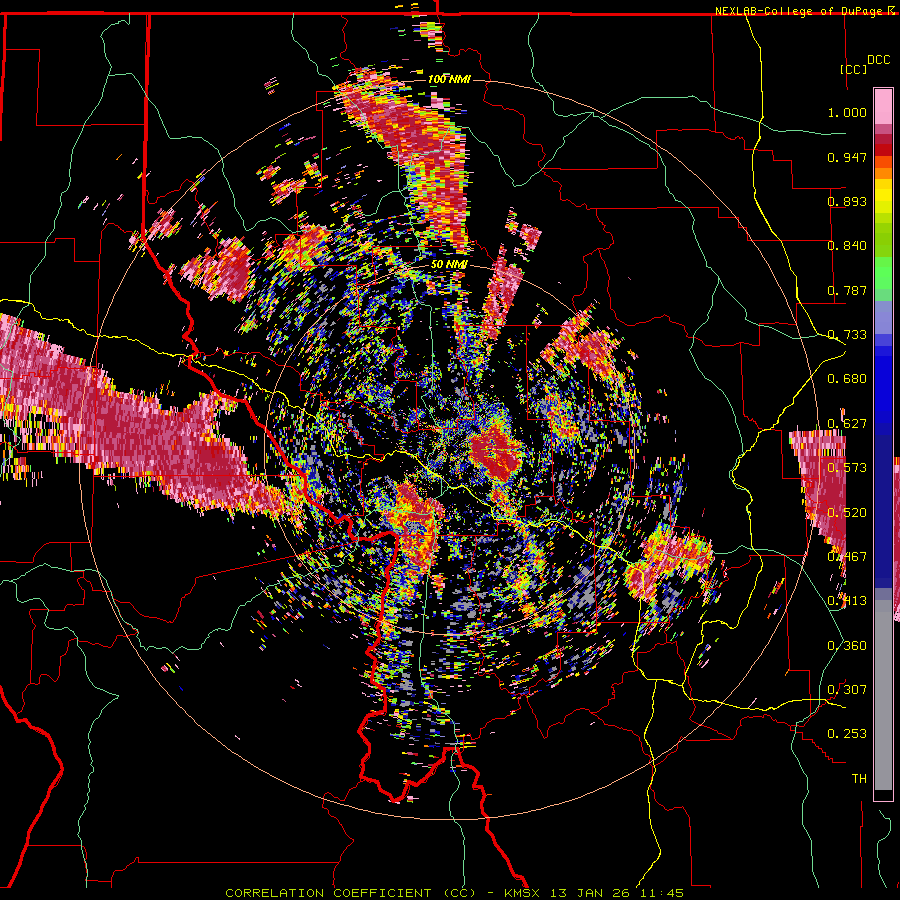This screenshot has height=900, width=900.
Task: Select the 0.360 legend value
Action: pyautogui.click(x=847, y=646)
